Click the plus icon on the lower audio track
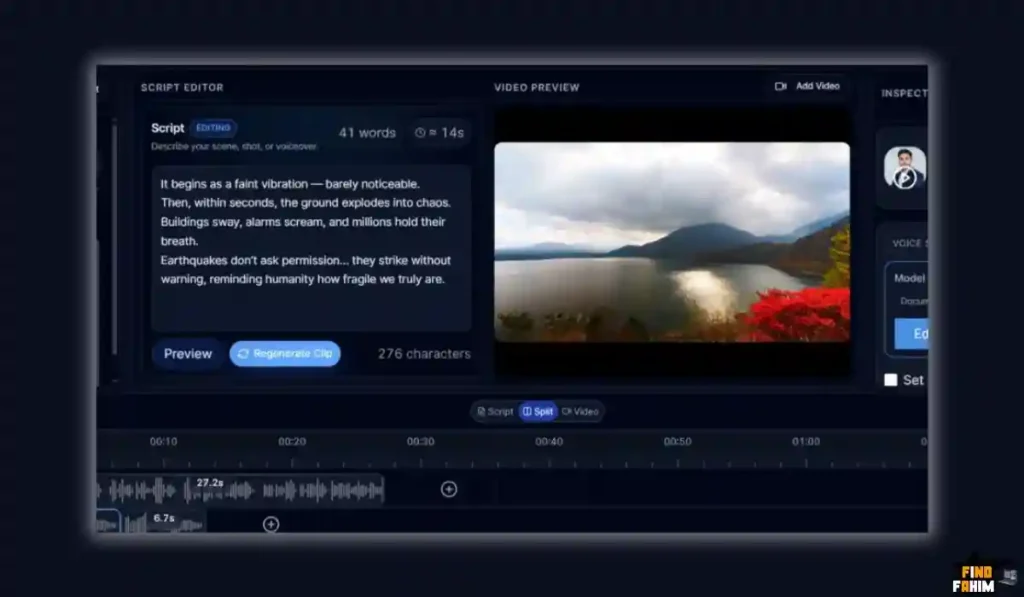 click(x=271, y=524)
